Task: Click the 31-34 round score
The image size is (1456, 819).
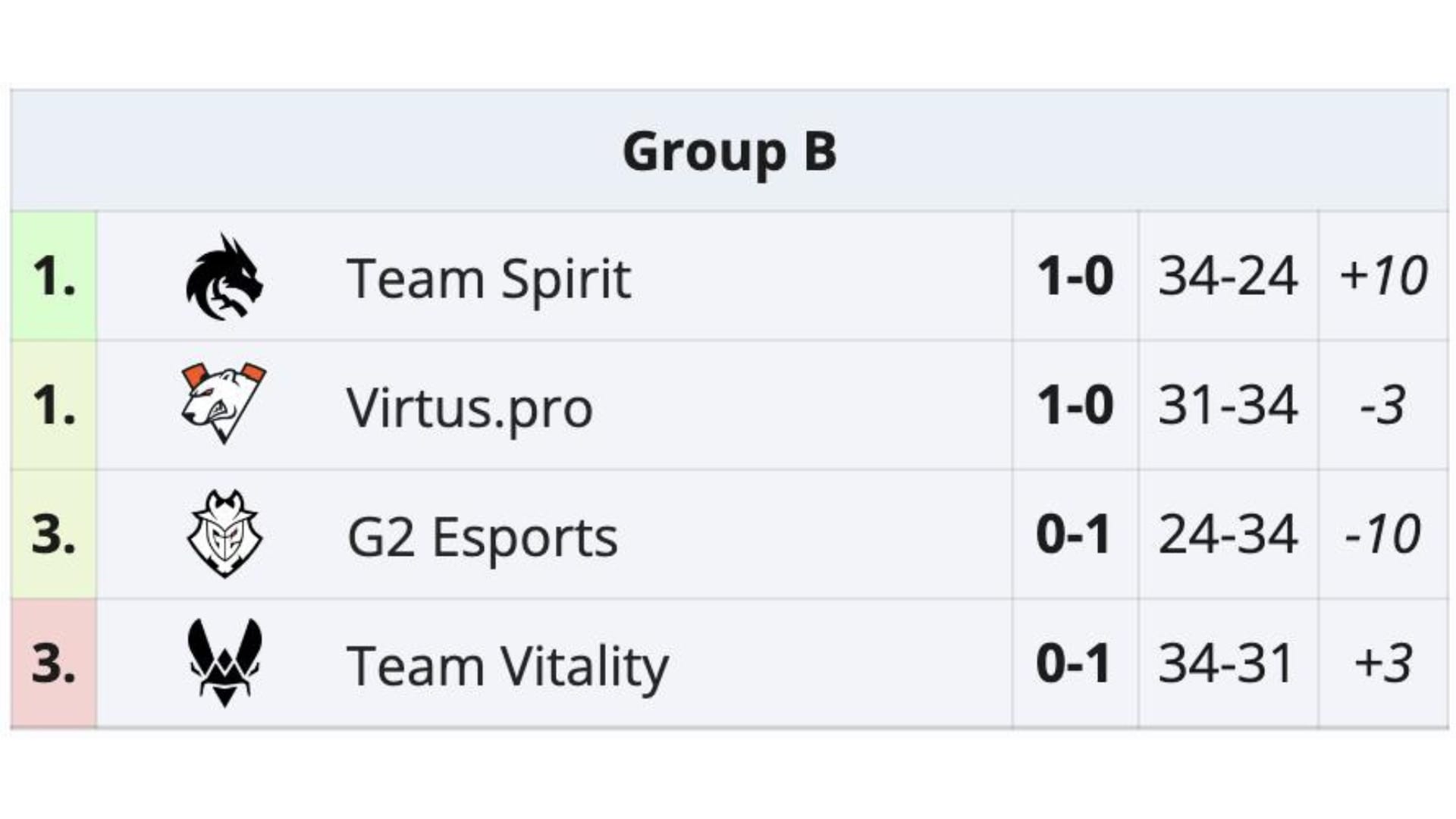Action: pyautogui.click(x=1228, y=405)
